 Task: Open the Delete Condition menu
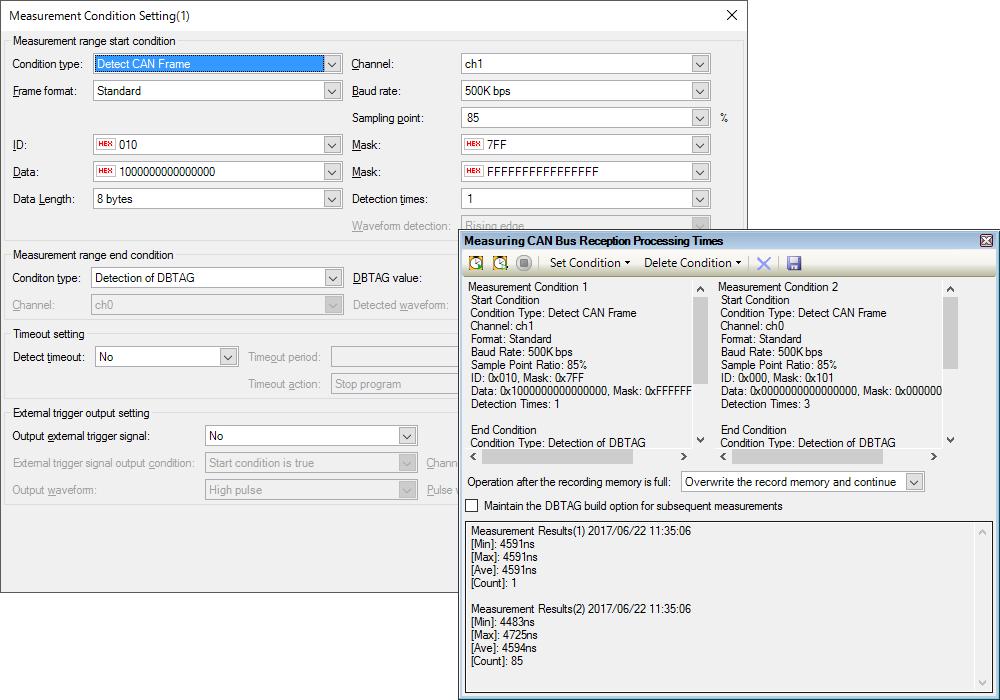pyautogui.click(x=692, y=263)
